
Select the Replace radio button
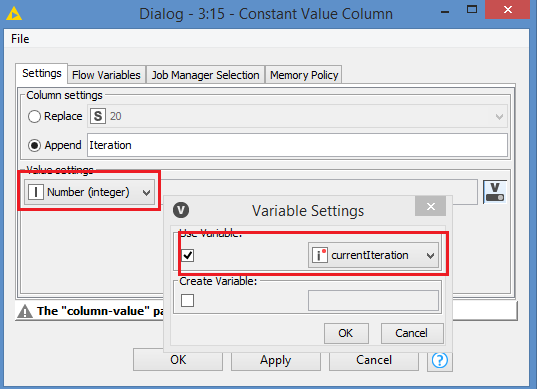click(x=34, y=116)
